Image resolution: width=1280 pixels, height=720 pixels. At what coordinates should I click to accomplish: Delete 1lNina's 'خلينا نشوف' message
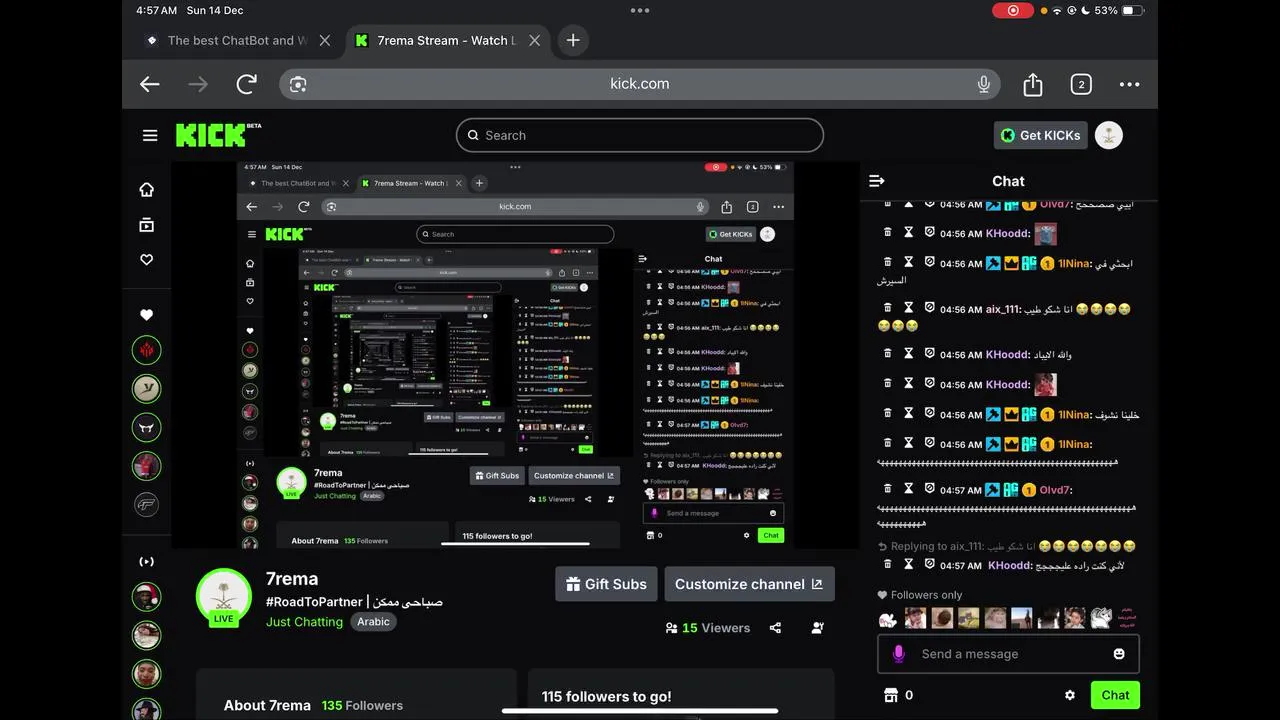pyautogui.click(x=887, y=414)
